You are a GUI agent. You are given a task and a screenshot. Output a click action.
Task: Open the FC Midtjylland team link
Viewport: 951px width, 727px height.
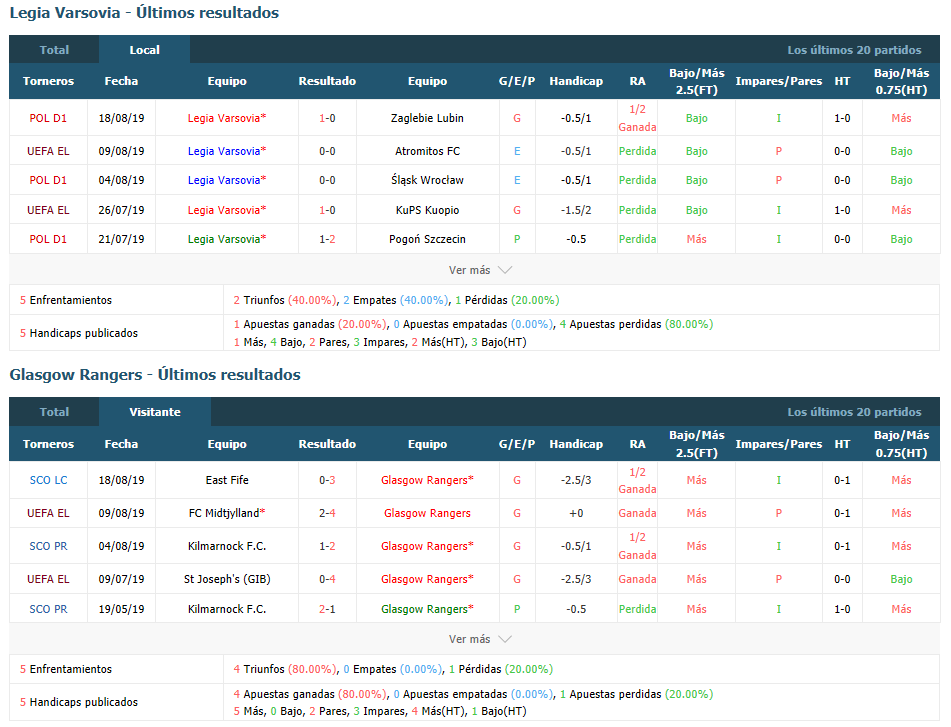point(227,513)
